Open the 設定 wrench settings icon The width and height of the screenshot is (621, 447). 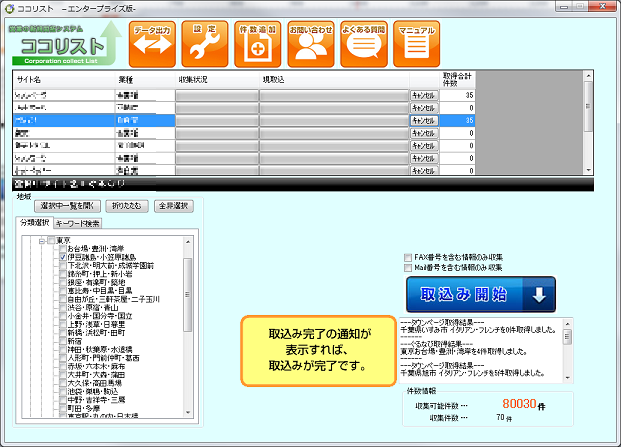pos(205,44)
